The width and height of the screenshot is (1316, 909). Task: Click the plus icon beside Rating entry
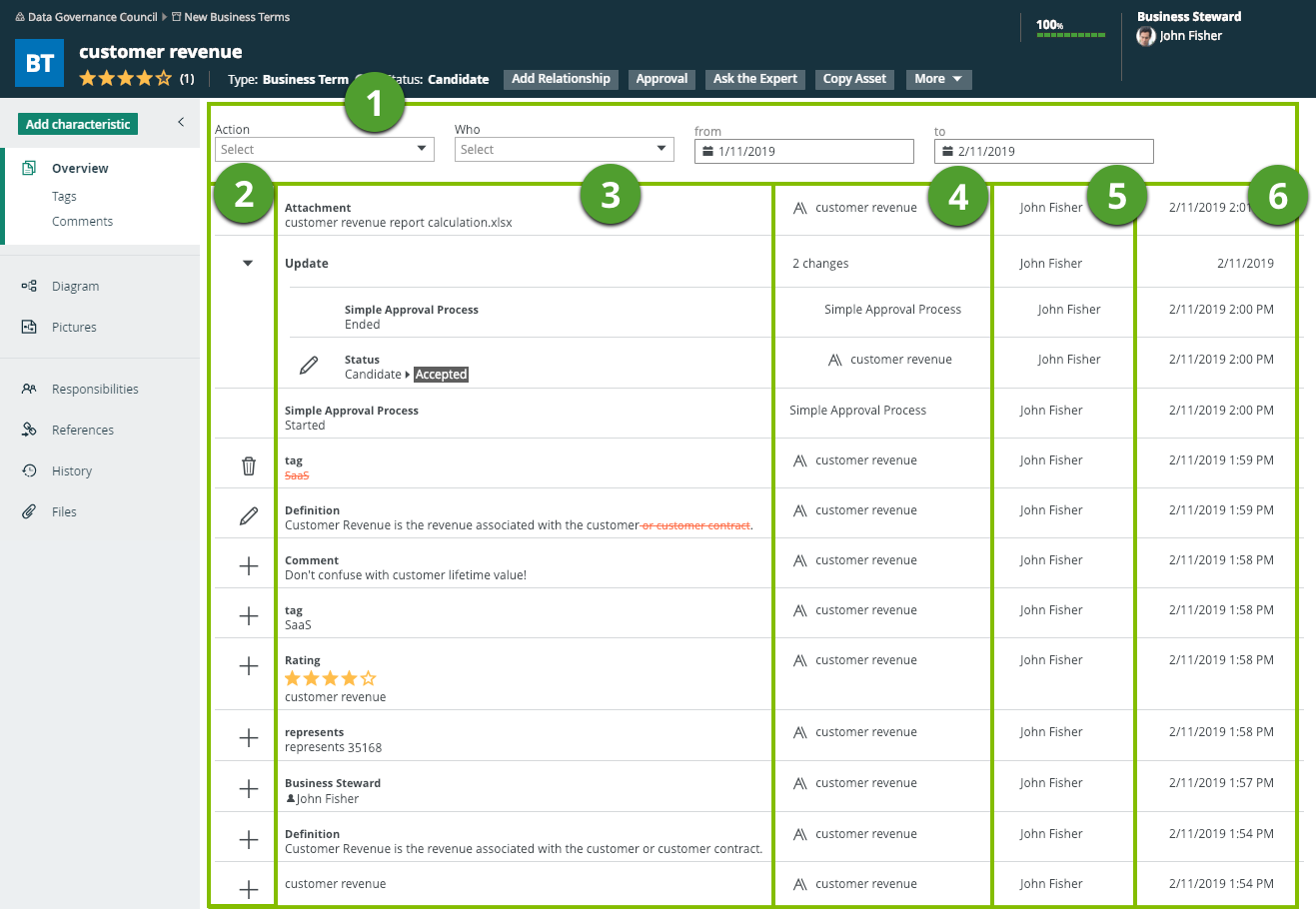click(x=249, y=666)
